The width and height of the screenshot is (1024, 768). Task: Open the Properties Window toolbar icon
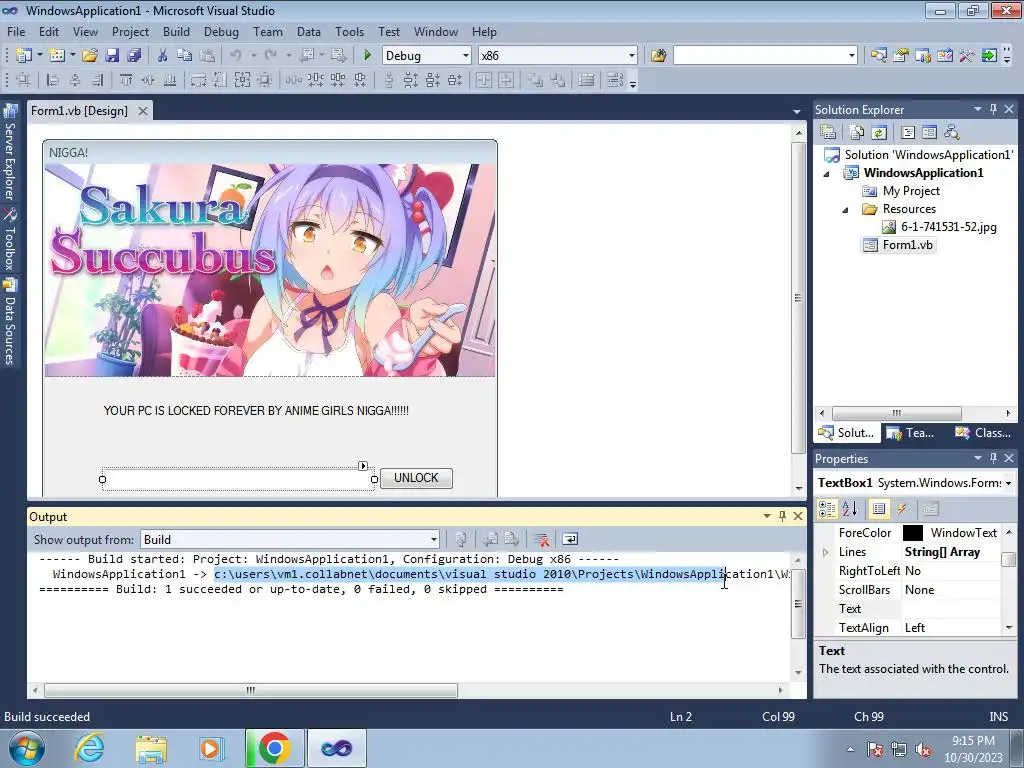(x=901, y=56)
